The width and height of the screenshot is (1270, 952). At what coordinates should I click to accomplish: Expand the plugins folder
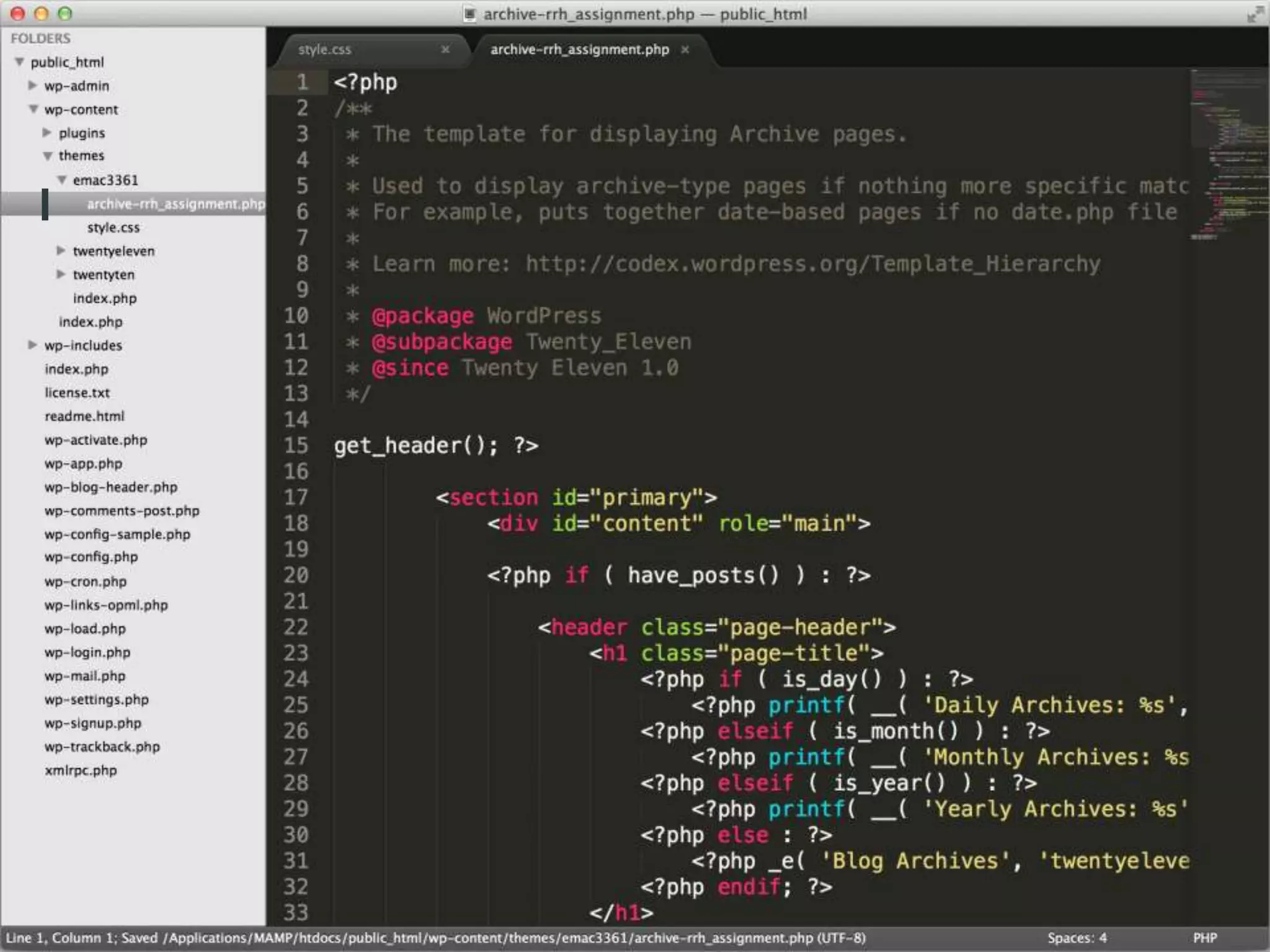tap(47, 133)
